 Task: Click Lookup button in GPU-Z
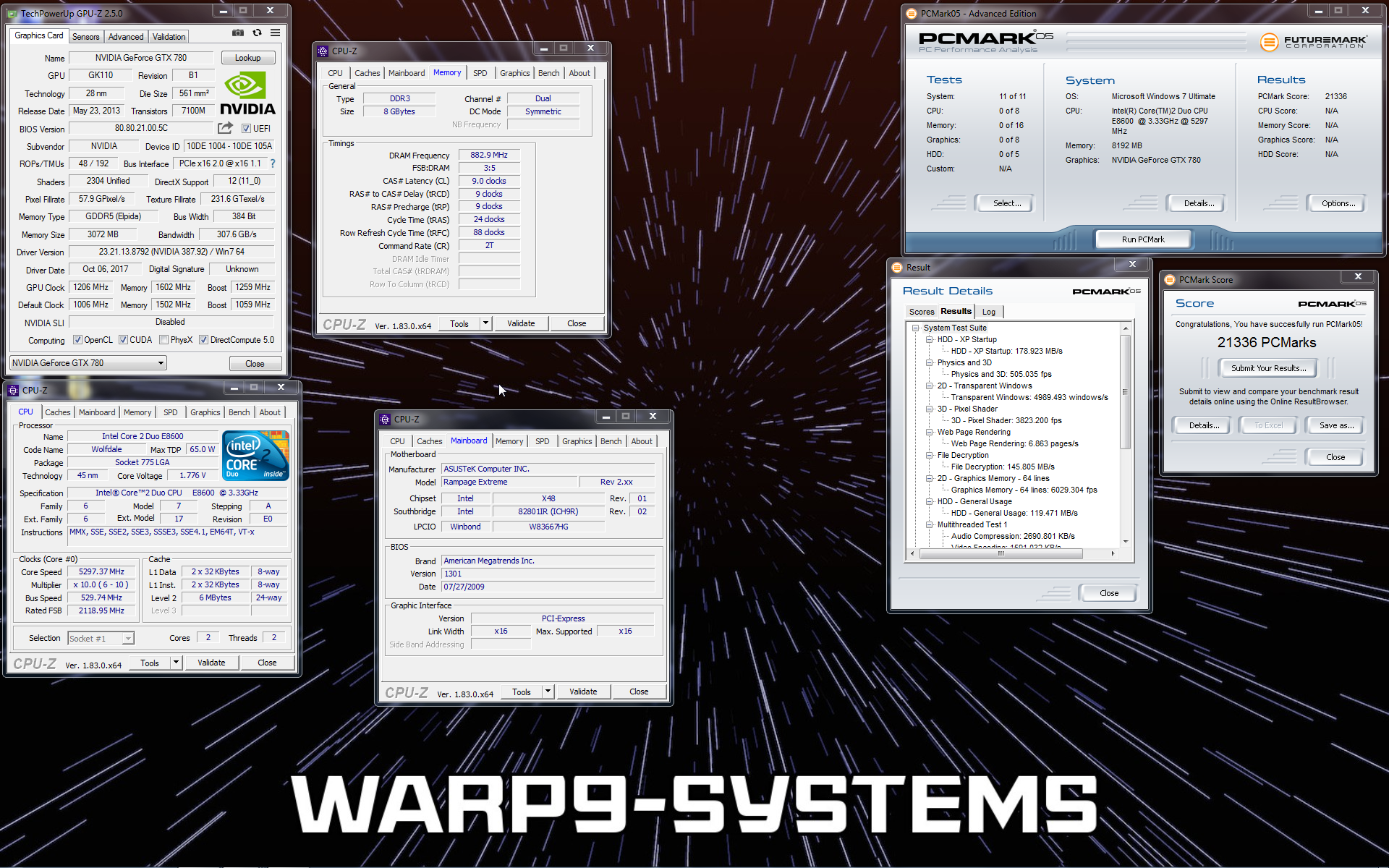[247, 58]
